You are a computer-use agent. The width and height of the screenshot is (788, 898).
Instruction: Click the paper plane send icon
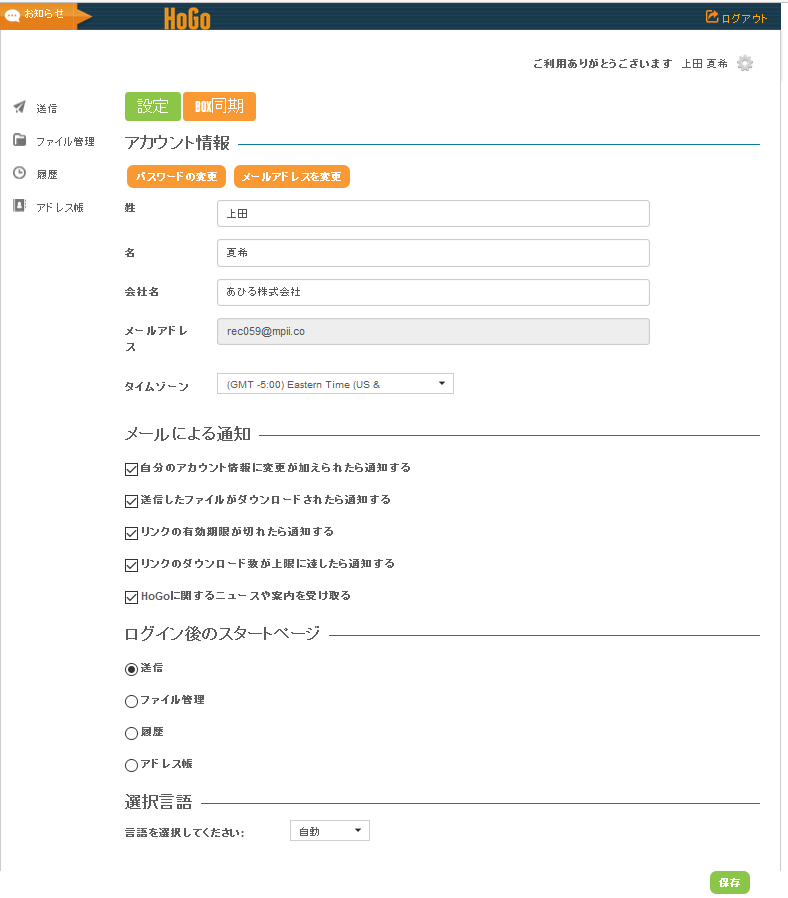click(19, 107)
